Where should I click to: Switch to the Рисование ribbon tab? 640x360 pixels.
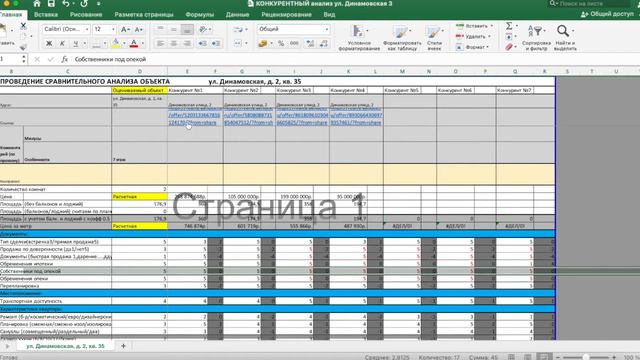86,14
